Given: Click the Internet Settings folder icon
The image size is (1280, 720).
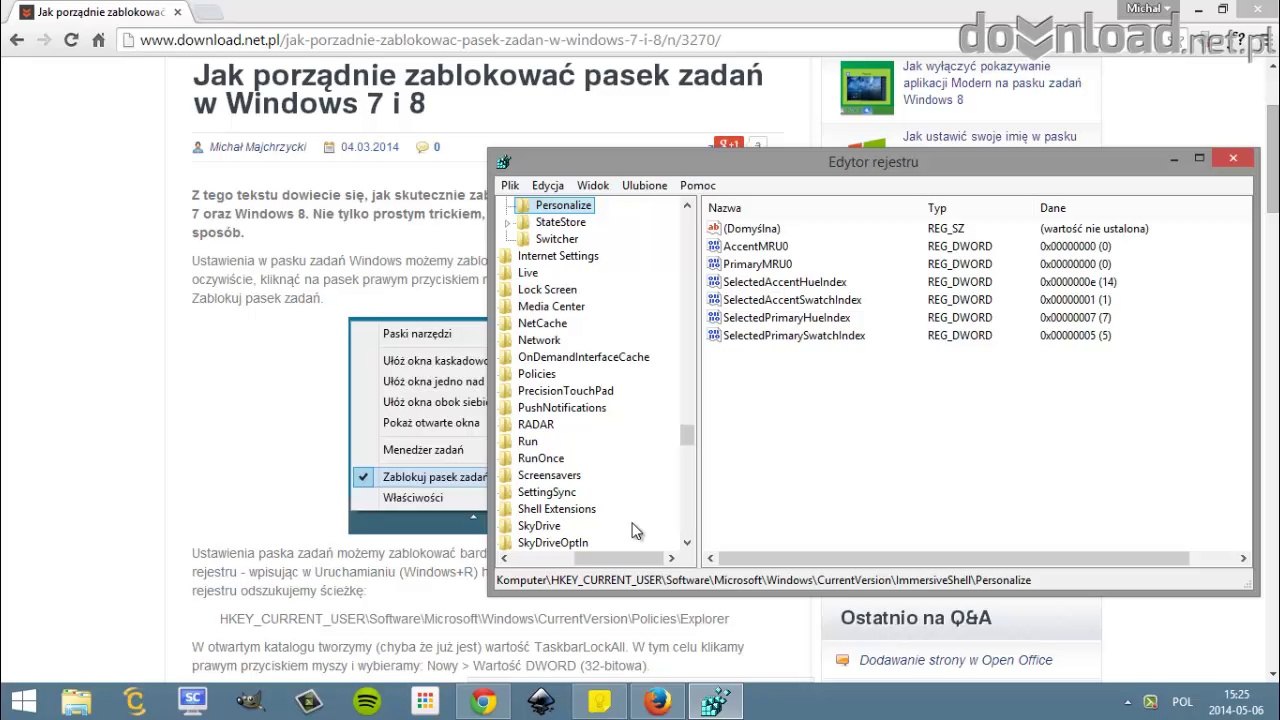Looking at the screenshot, I should click(505, 256).
